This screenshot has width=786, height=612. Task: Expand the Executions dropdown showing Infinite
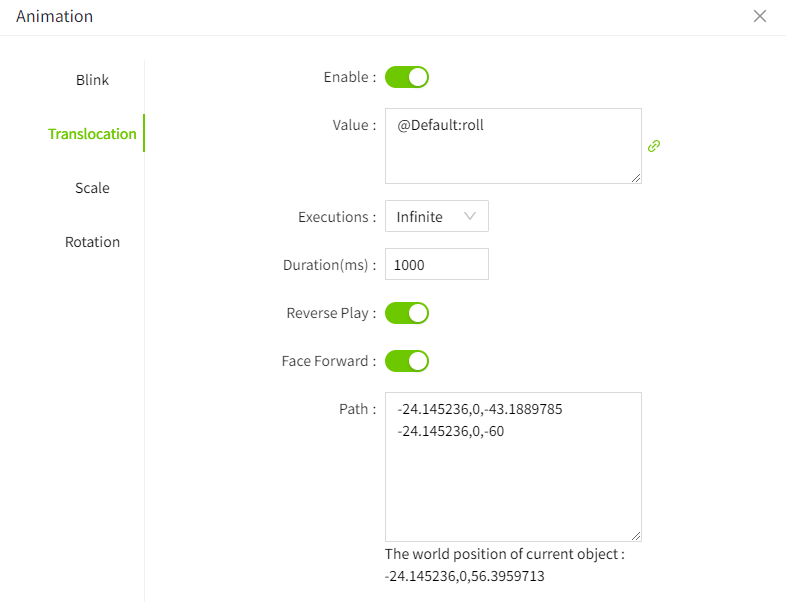click(x=436, y=217)
